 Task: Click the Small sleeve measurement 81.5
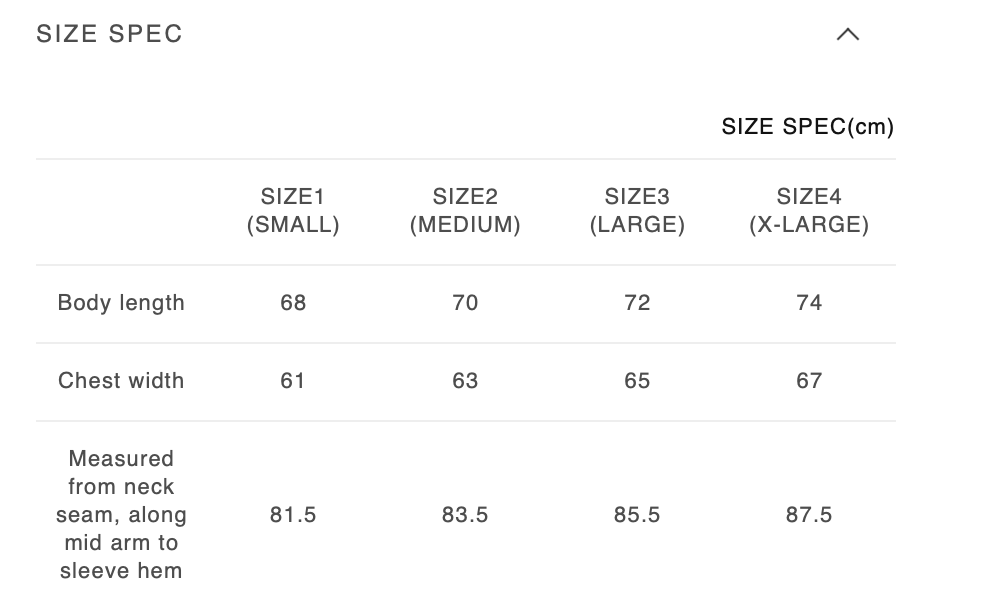293,515
